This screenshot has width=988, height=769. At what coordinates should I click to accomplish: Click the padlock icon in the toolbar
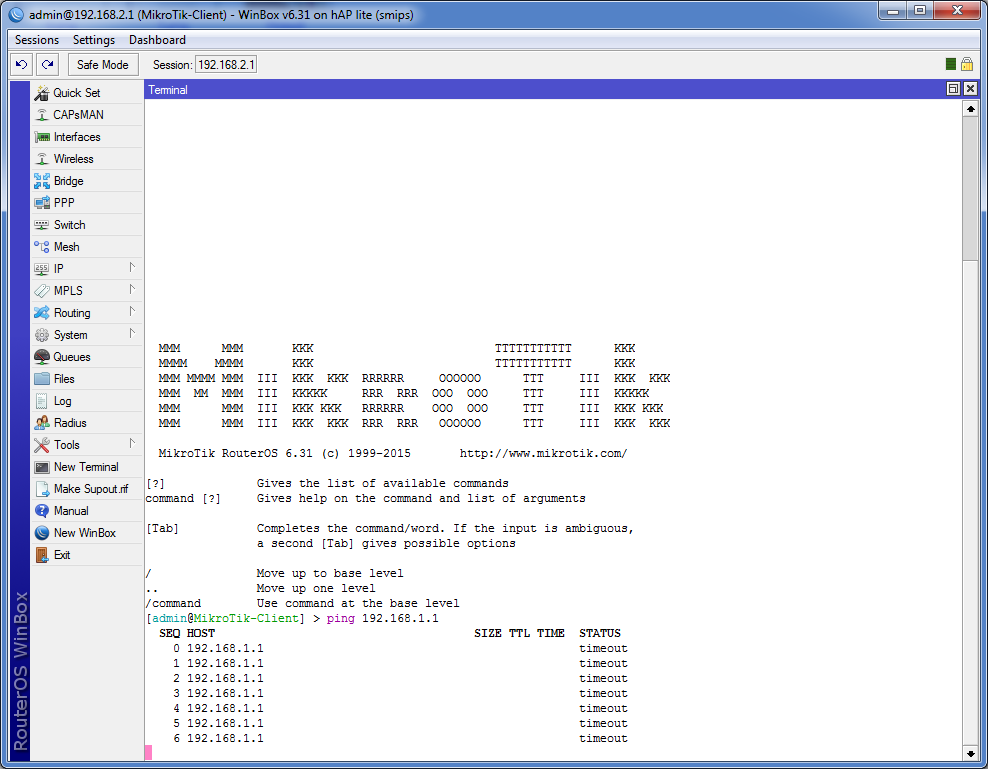tap(967, 64)
